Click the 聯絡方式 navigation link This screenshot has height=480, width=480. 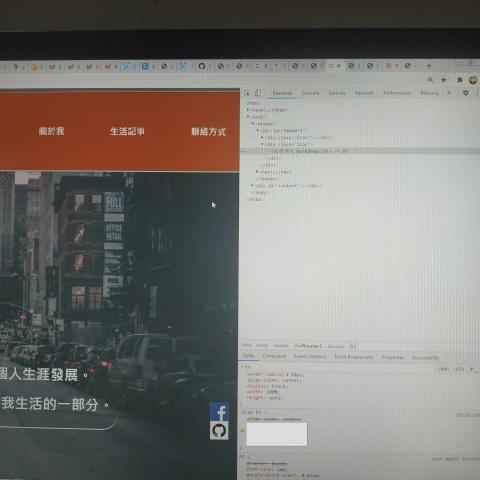[208, 132]
